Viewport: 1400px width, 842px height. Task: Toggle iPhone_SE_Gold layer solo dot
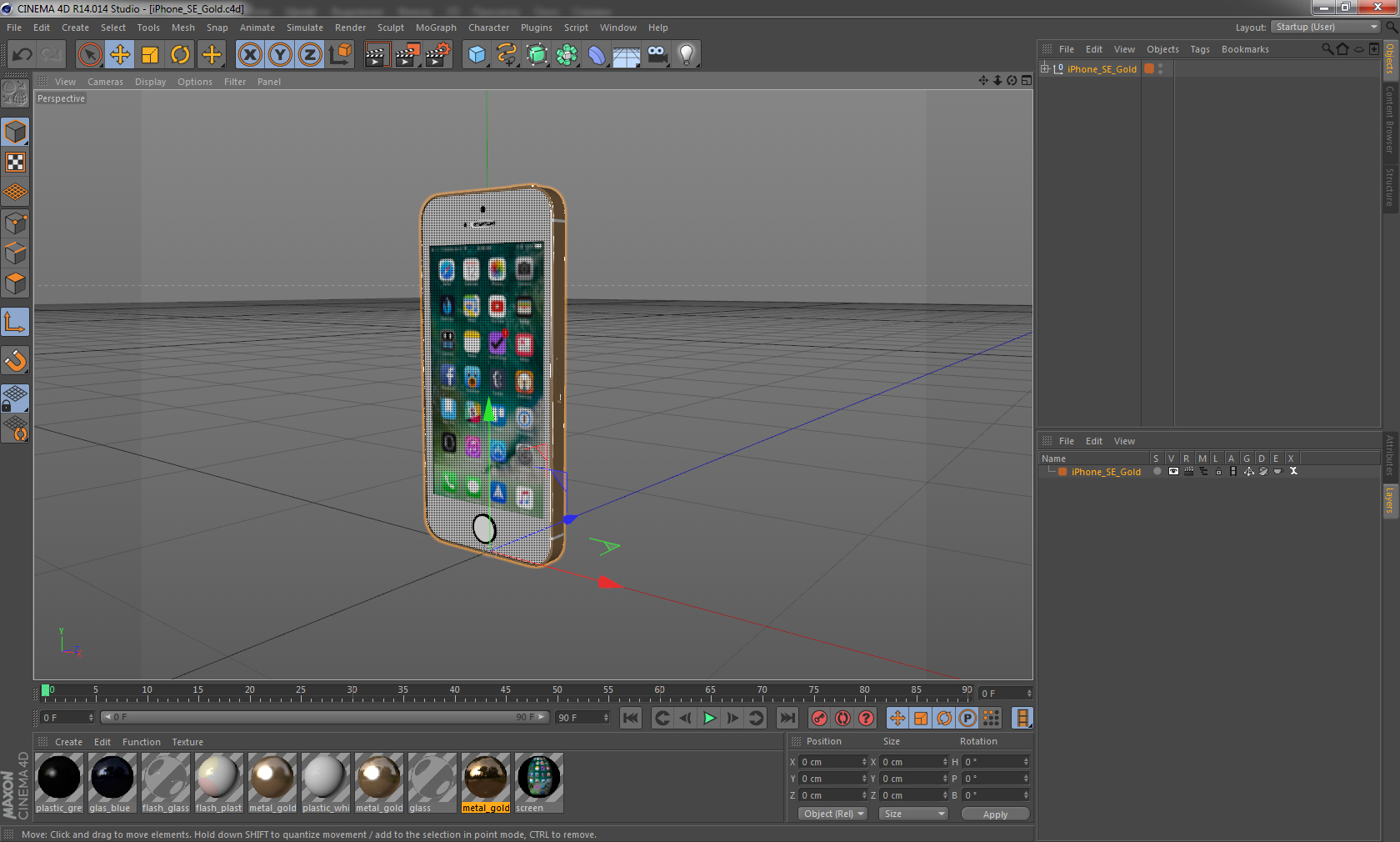[1157, 472]
